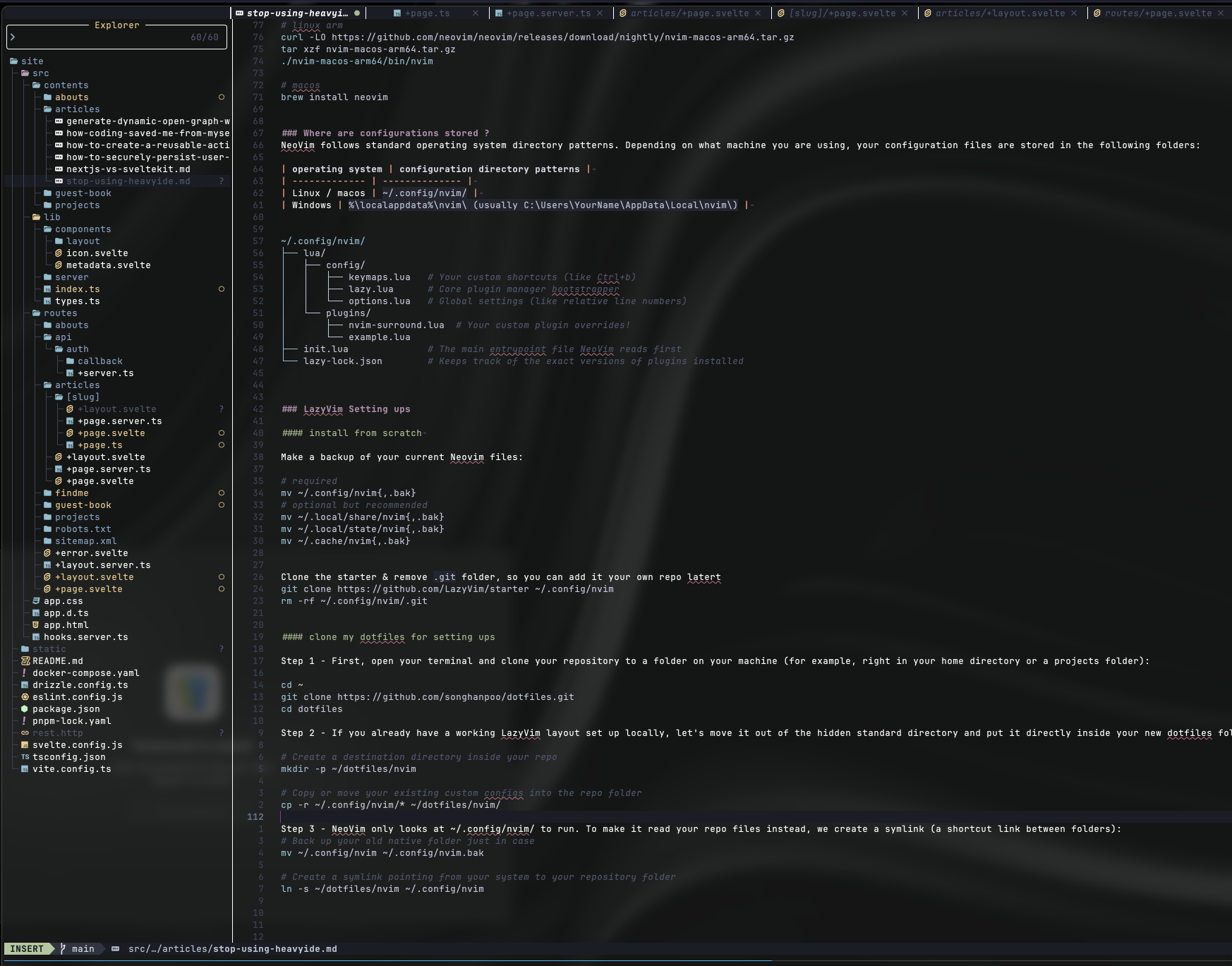Click the INSERT mode indicator
The width and height of the screenshot is (1232, 966).
27,949
